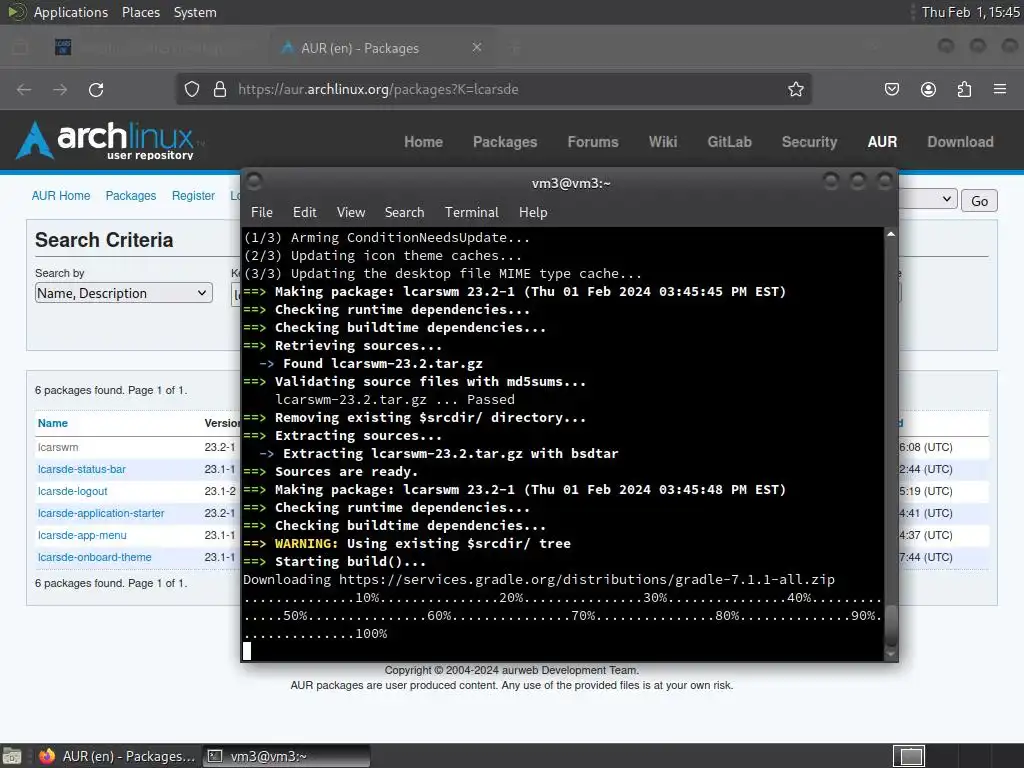Click the browser URL address bar
Viewport: 1024px width, 768px height.
pos(494,89)
